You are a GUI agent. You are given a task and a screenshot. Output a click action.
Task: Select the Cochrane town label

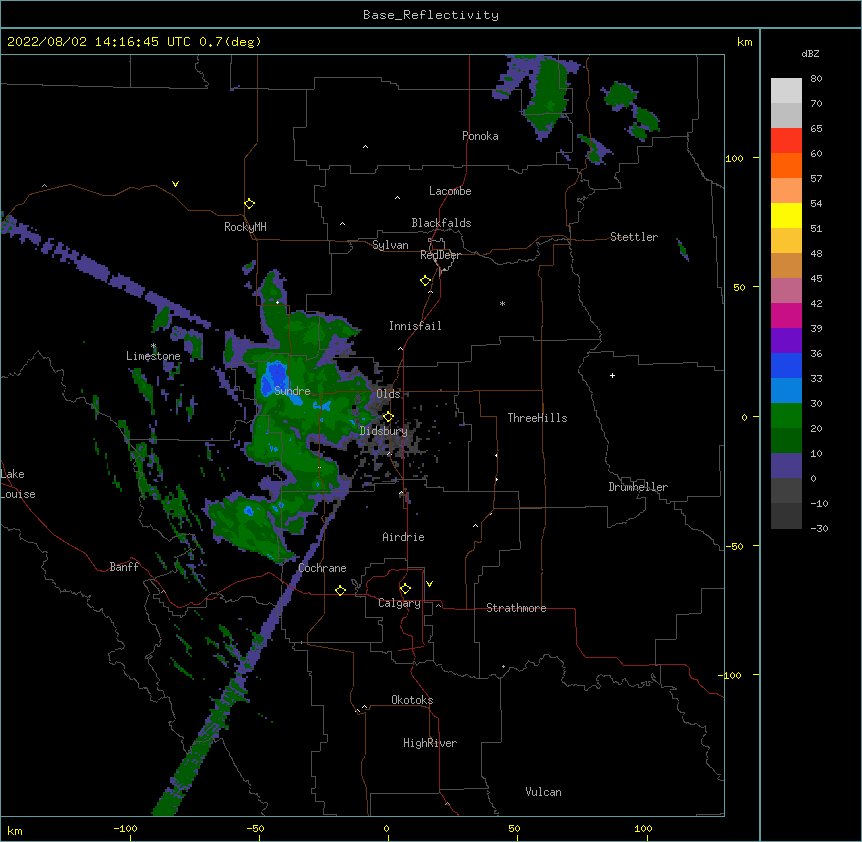pyautogui.click(x=322, y=568)
